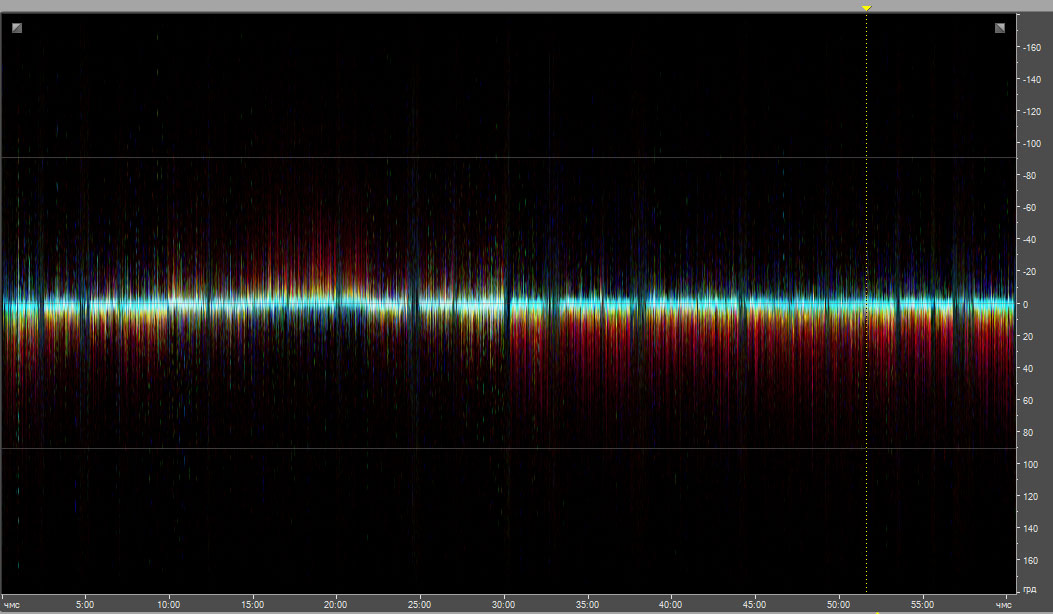Click the 'грд' degrees unit label
The height and width of the screenshot is (614, 1053).
click(x=1031, y=587)
